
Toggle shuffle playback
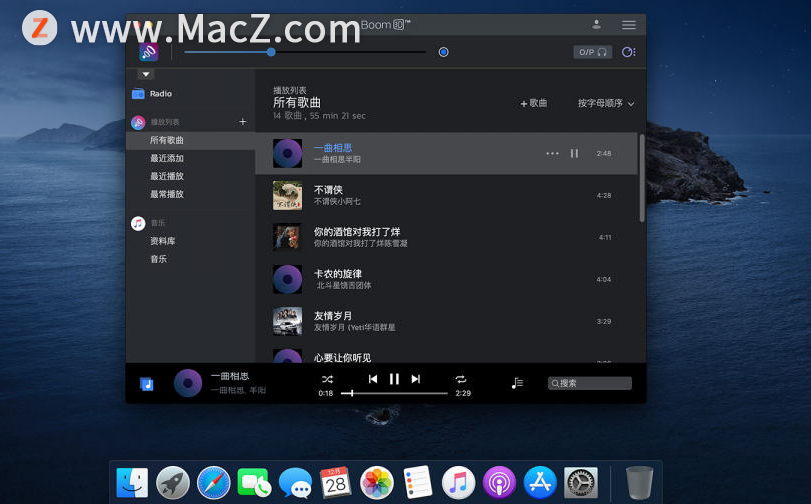point(327,379)
